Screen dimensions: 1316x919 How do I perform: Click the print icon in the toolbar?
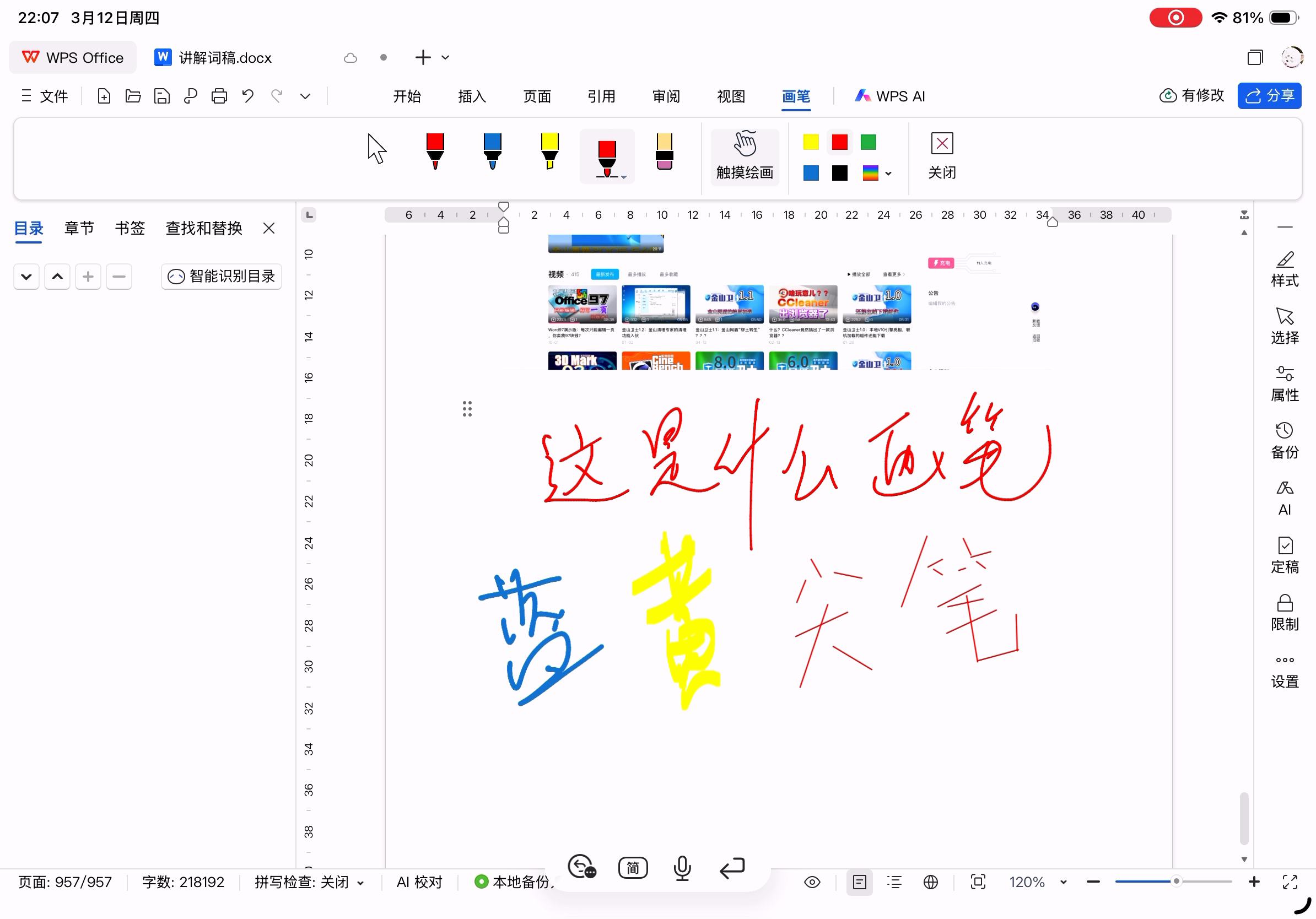(219, 96)
